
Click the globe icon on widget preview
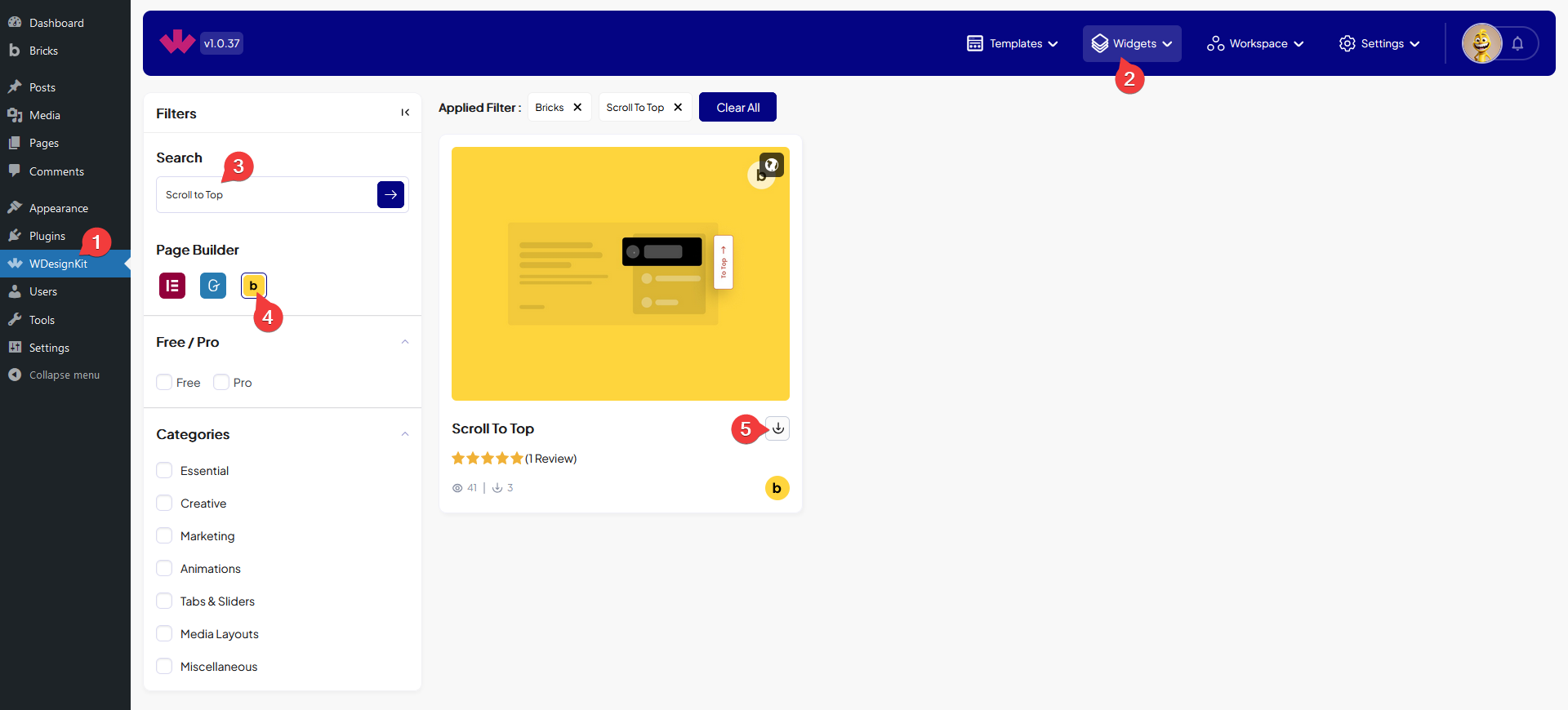tap(772, 165)
